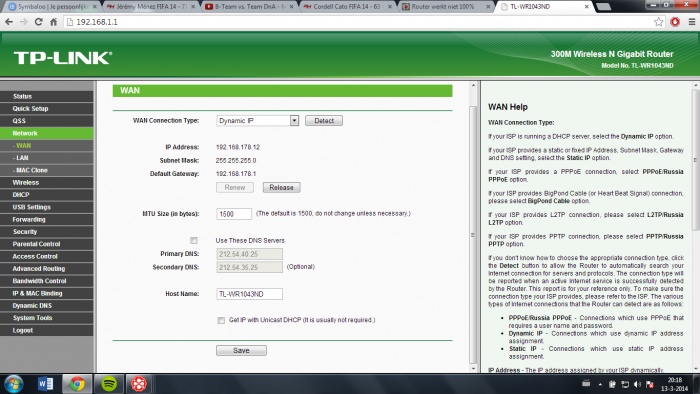Open Windows Start orb
The image size is (700, 394).
[x=14, y=384]
